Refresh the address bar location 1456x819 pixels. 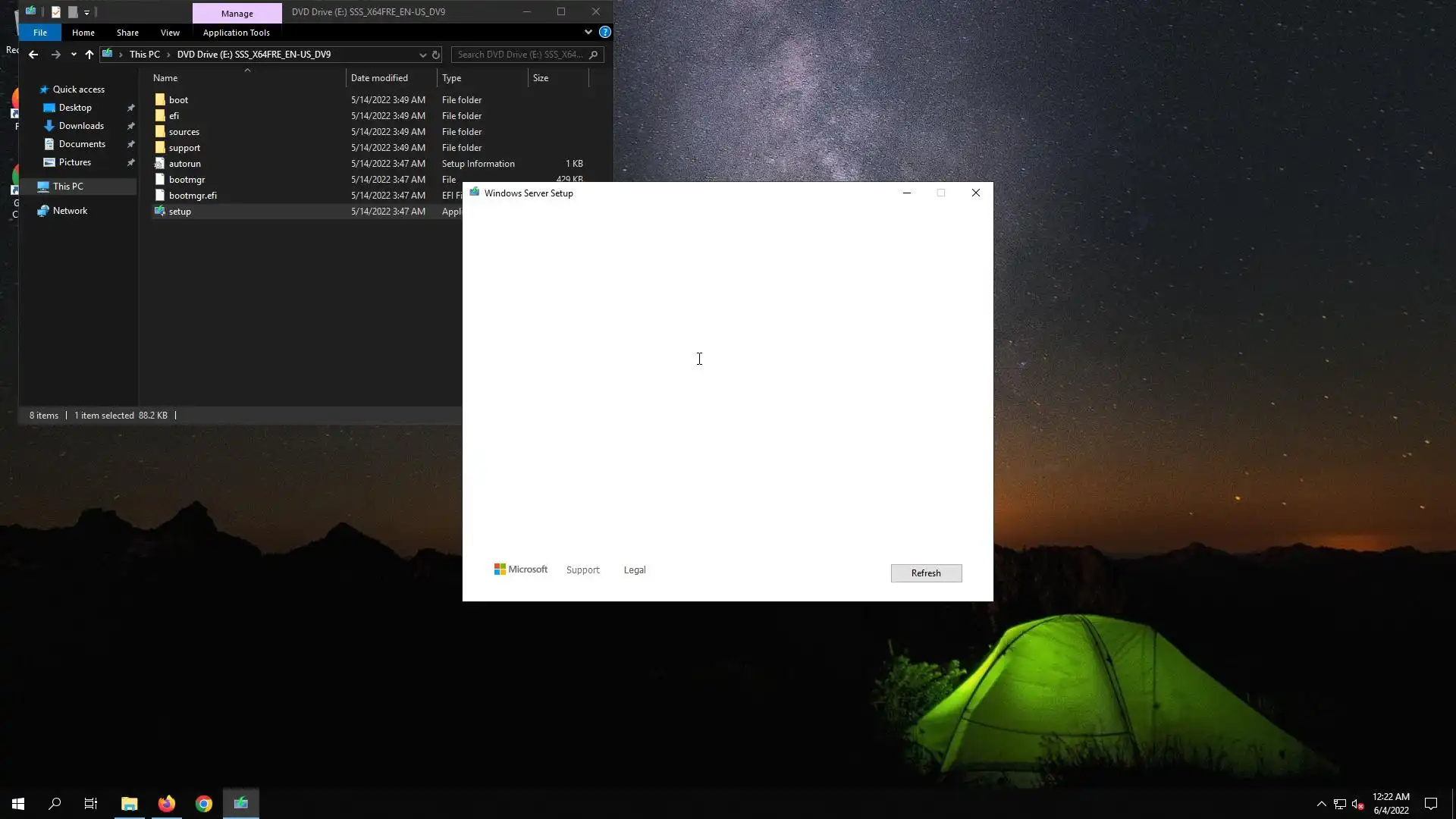[436, 55]
